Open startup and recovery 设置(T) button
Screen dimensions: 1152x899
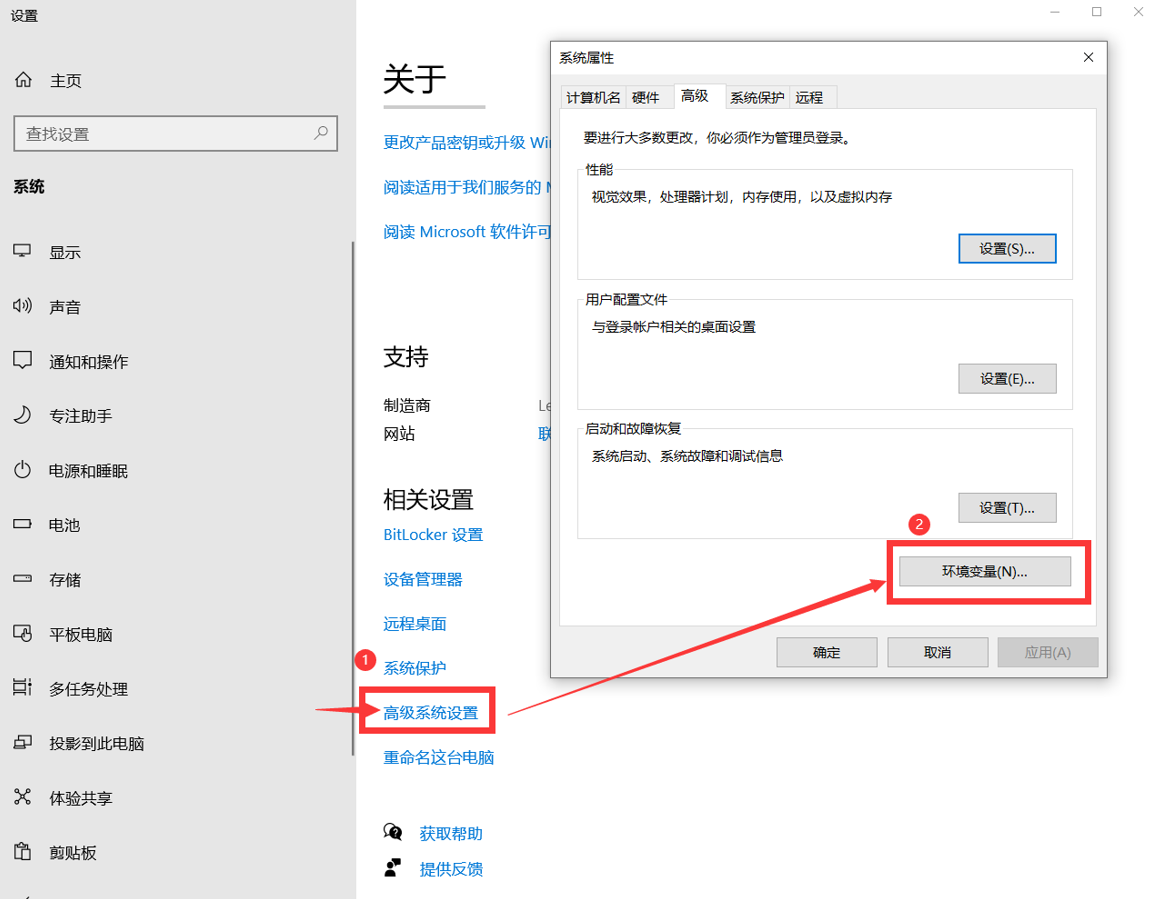coord(1007,508)
